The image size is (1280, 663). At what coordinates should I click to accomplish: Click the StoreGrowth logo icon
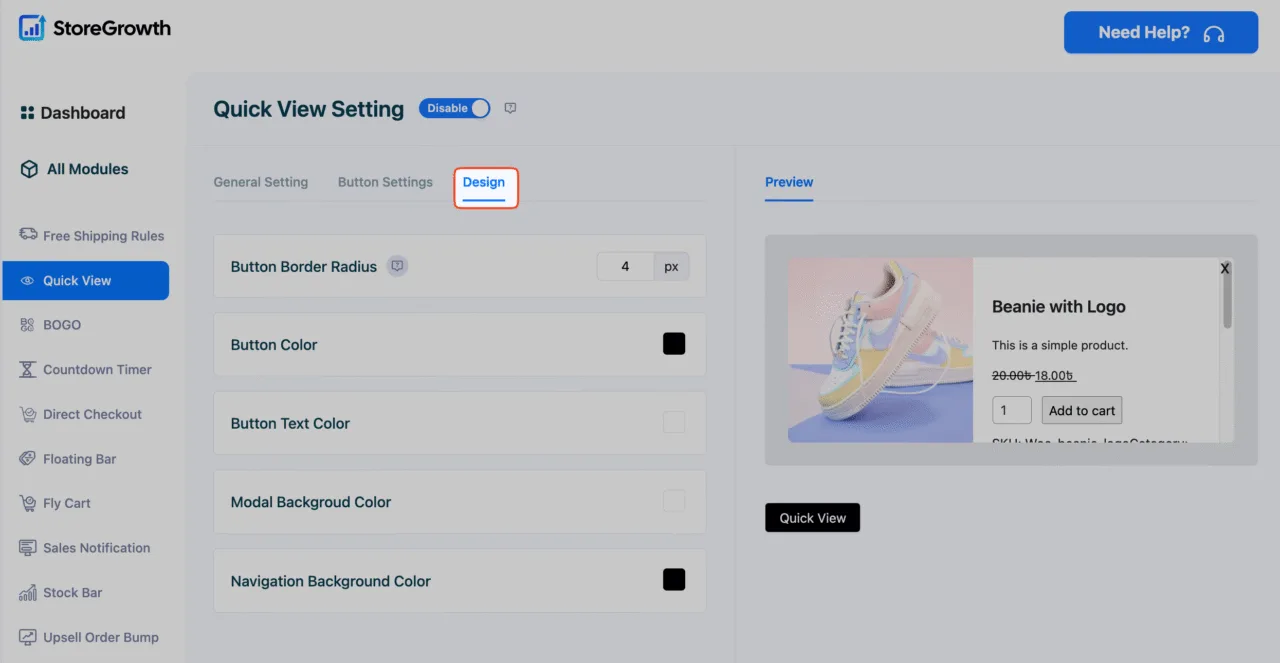coord(32,28)
